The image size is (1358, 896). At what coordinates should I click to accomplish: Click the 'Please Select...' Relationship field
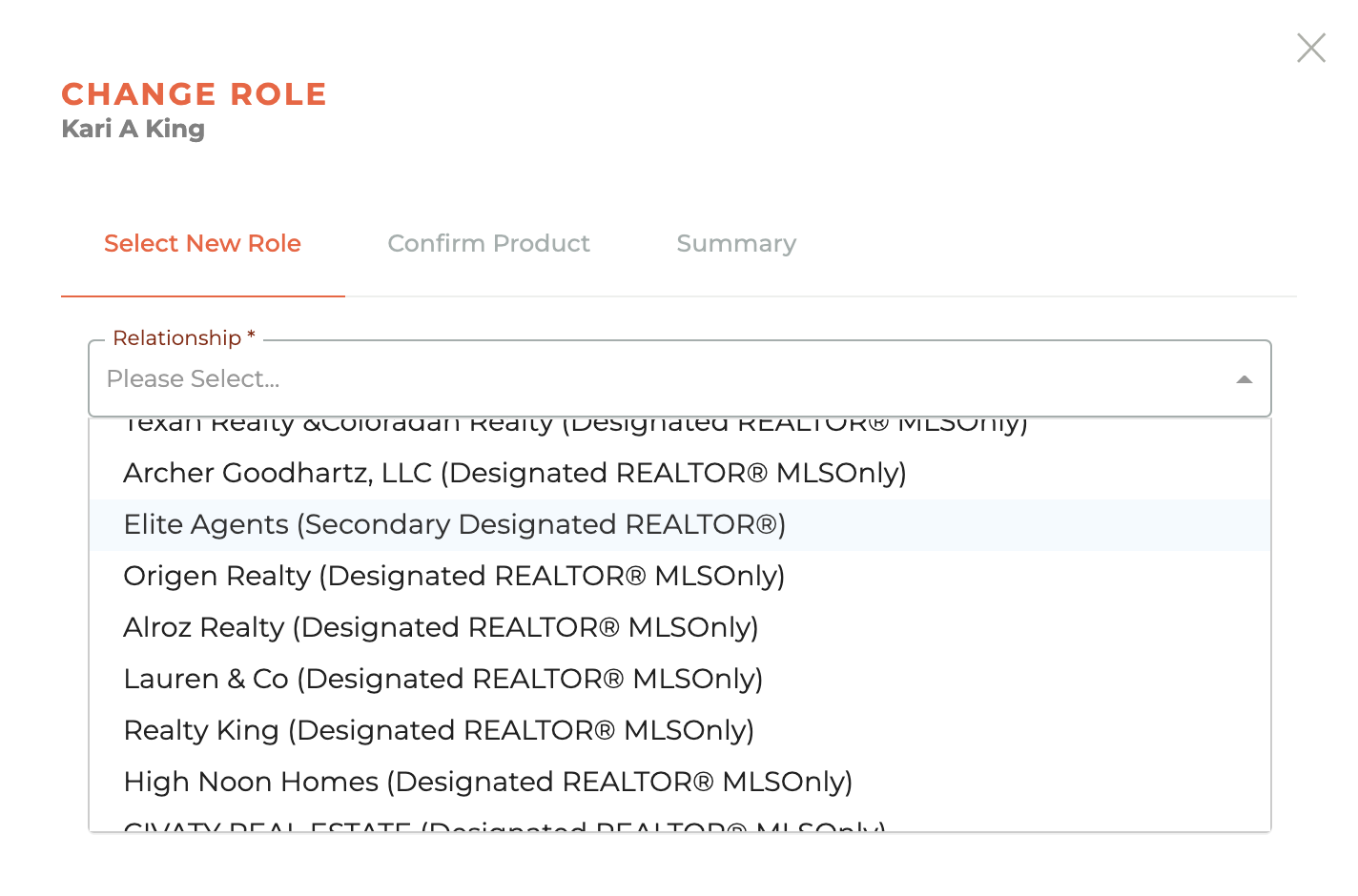[572, 379]
